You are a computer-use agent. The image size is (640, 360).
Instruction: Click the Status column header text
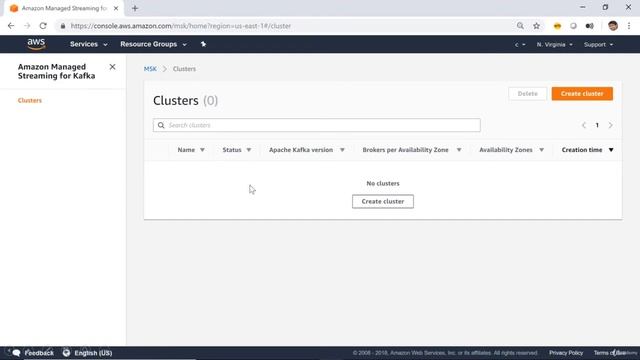(x=232, y=150)
